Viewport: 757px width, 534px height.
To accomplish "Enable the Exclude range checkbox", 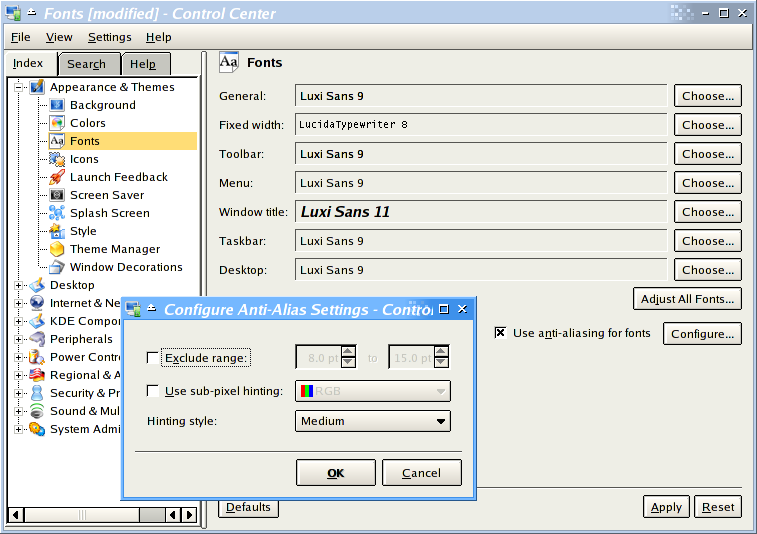I will [153, 357].
